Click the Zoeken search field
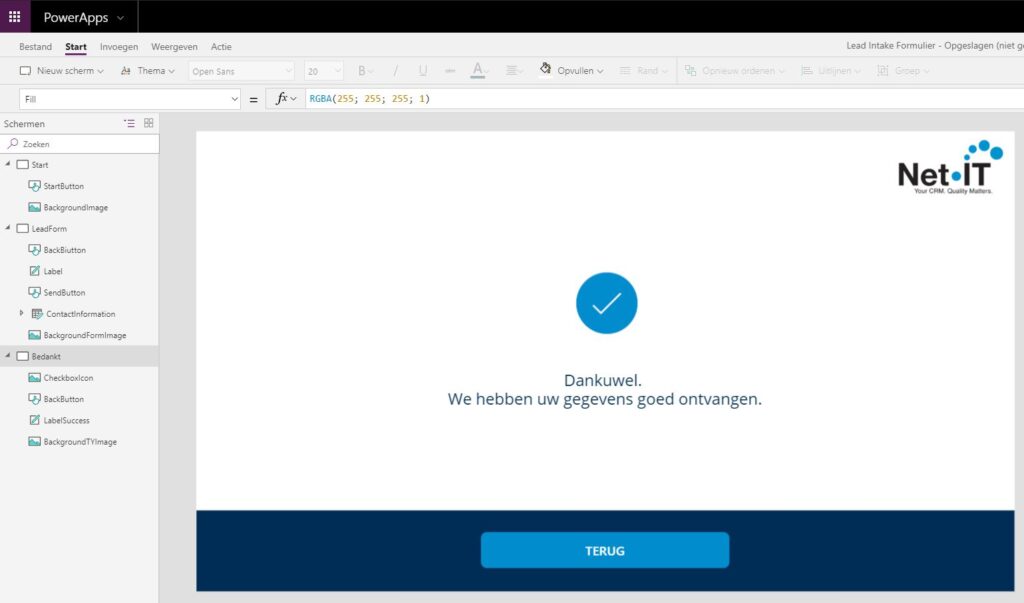 [x=85, y=144]
